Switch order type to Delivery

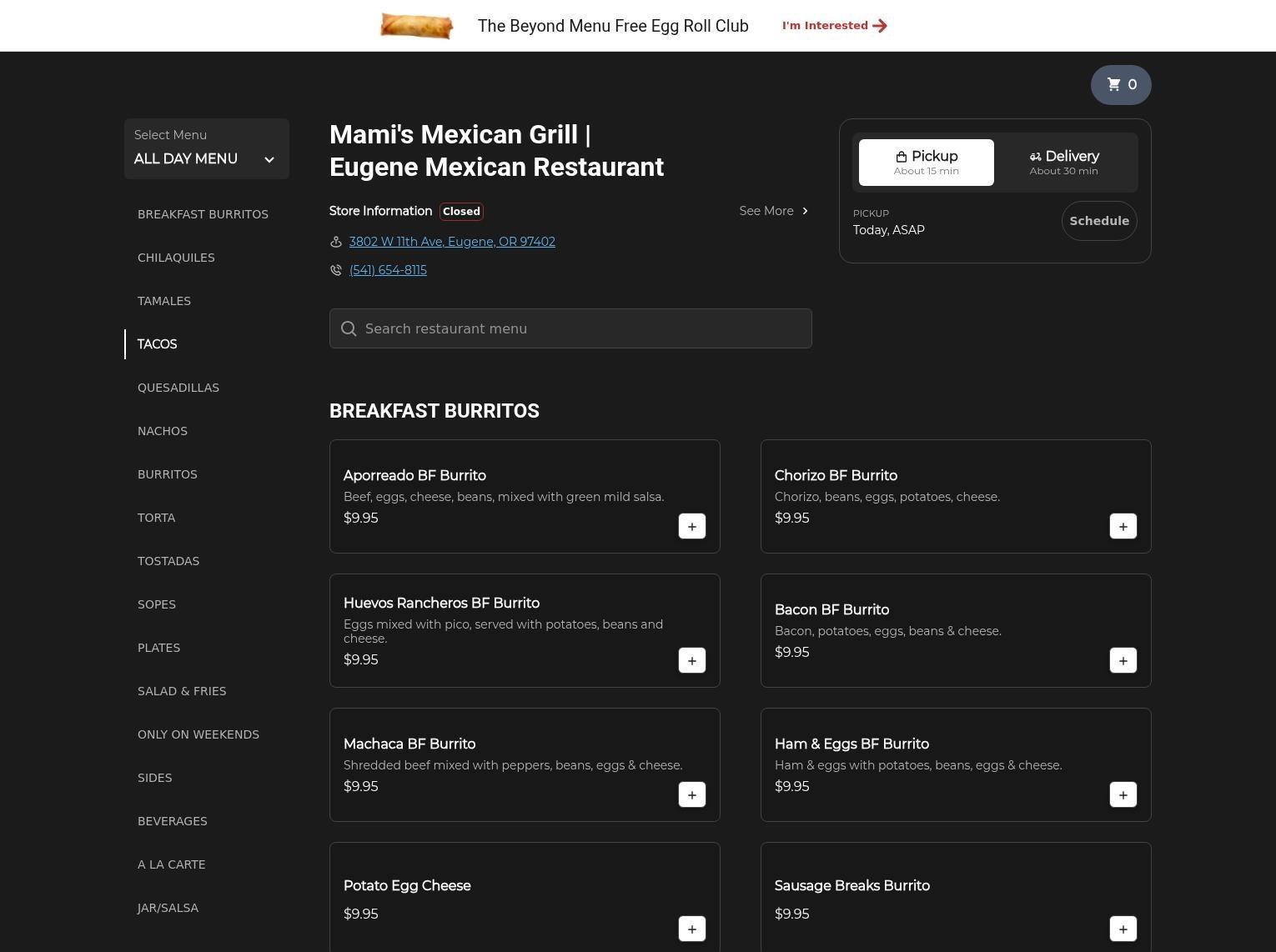coord(1063,163)
